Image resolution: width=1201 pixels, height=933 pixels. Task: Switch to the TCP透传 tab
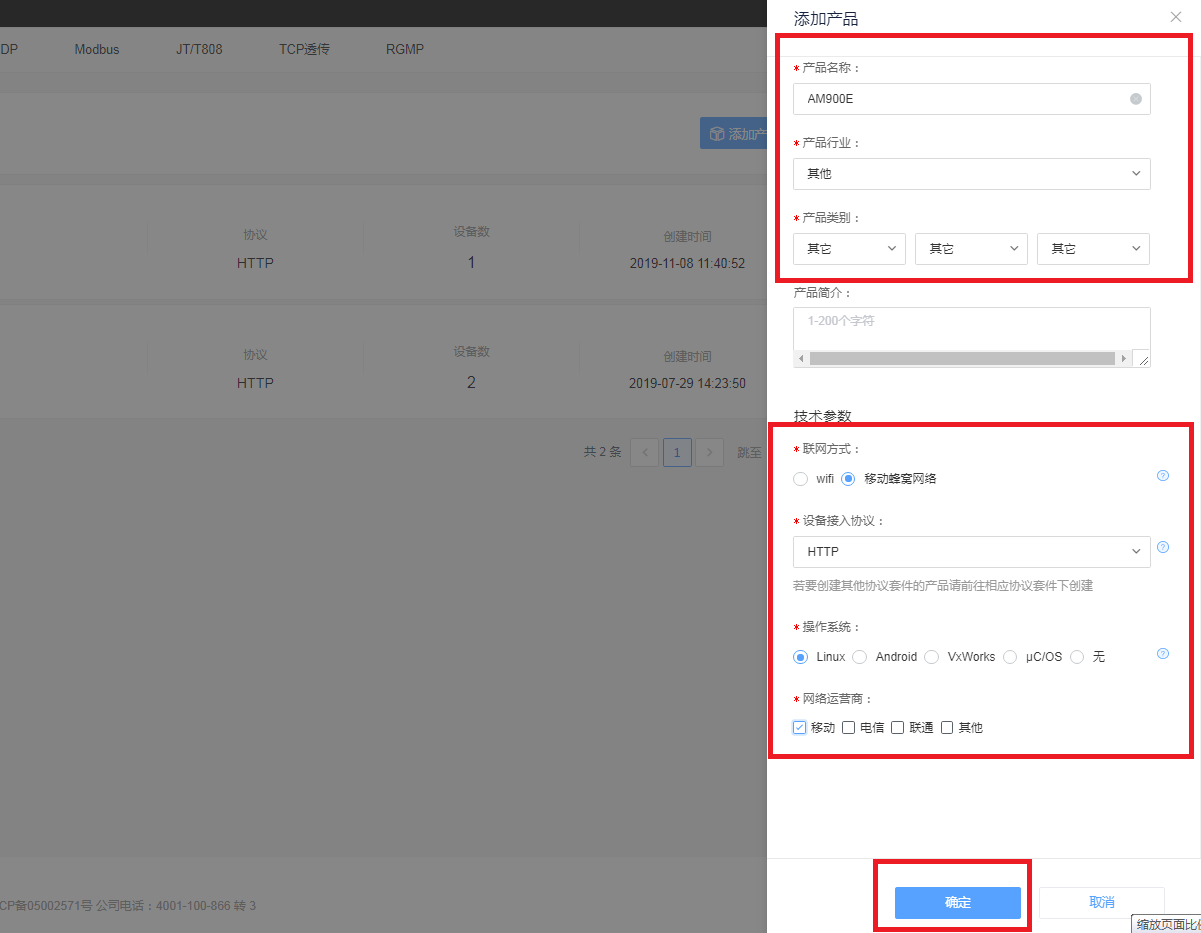(304, 49)
